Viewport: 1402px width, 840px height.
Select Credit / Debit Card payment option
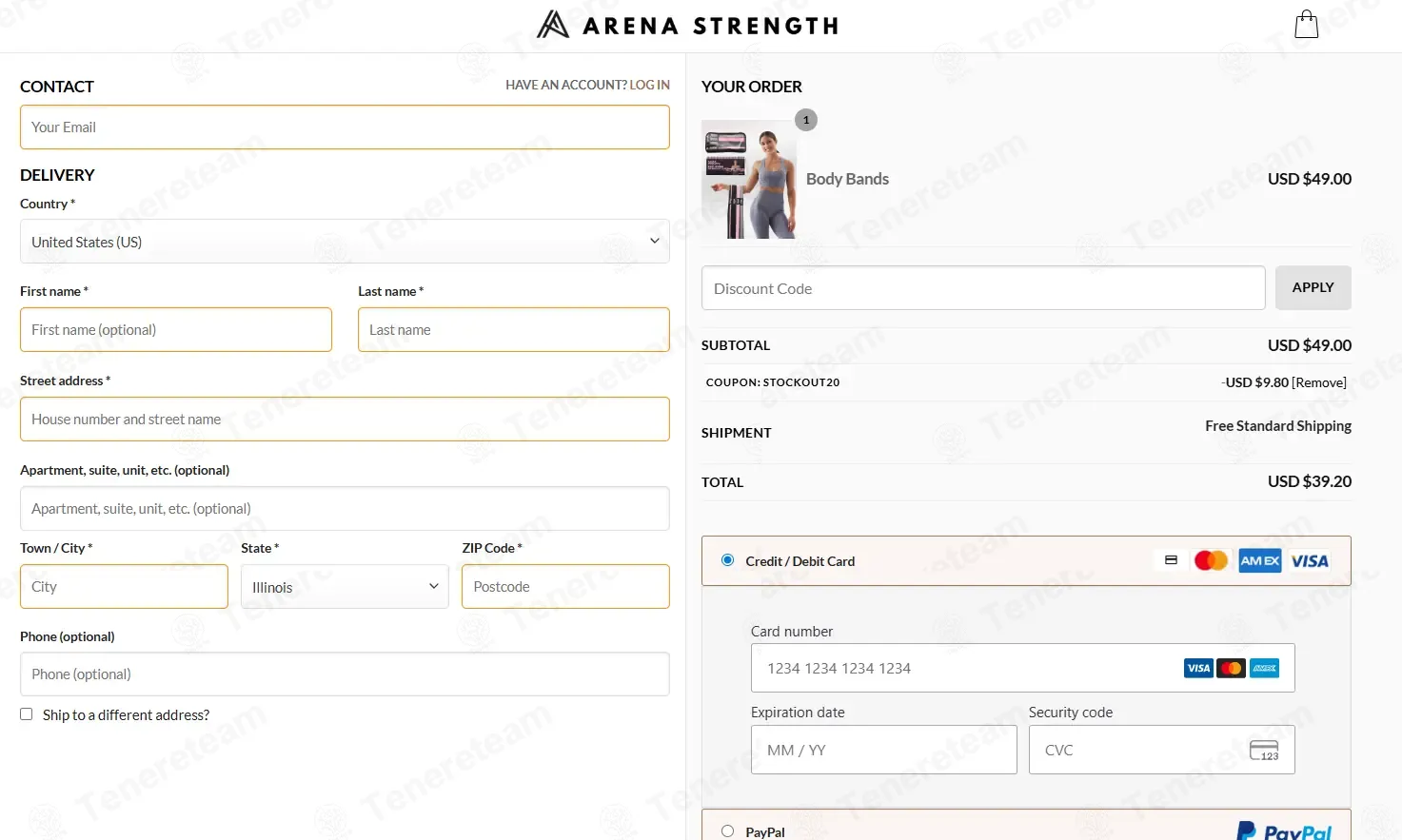pos(727,560)
